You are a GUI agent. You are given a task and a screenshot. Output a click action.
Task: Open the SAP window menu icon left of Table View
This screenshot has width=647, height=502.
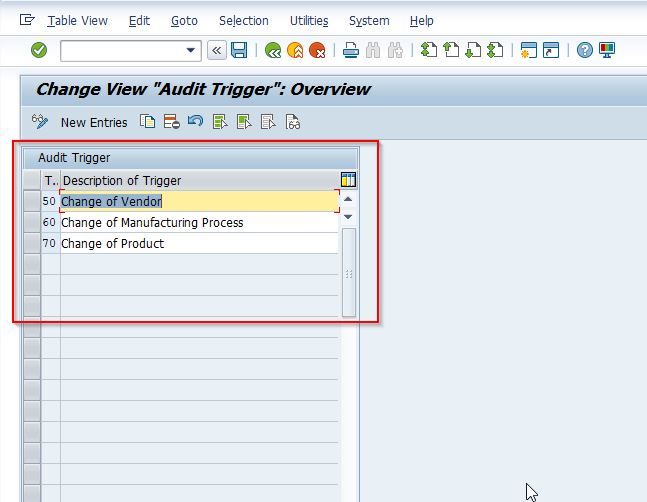pos(27,20)
